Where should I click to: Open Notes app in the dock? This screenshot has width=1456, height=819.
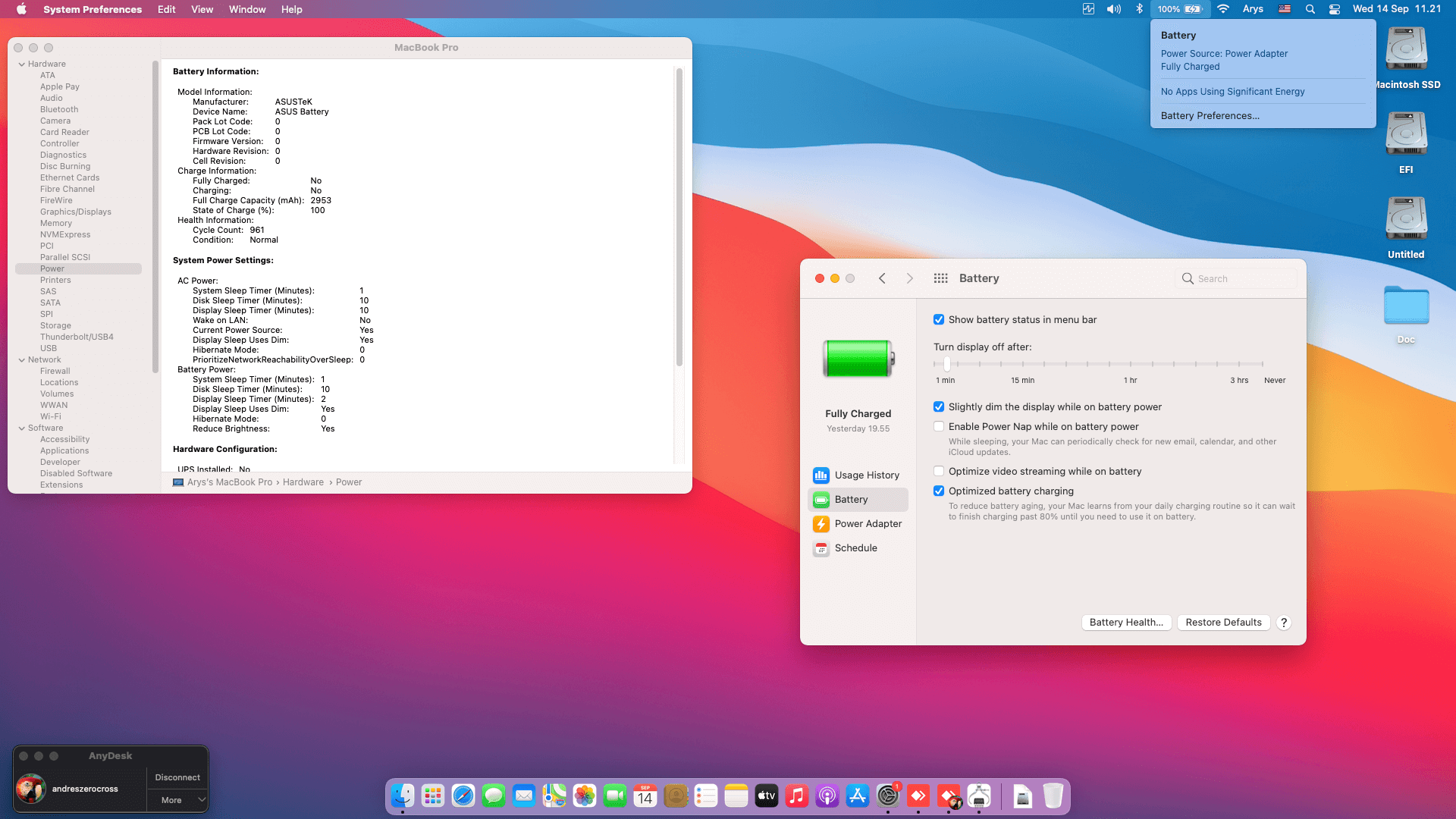pos(736,795)
